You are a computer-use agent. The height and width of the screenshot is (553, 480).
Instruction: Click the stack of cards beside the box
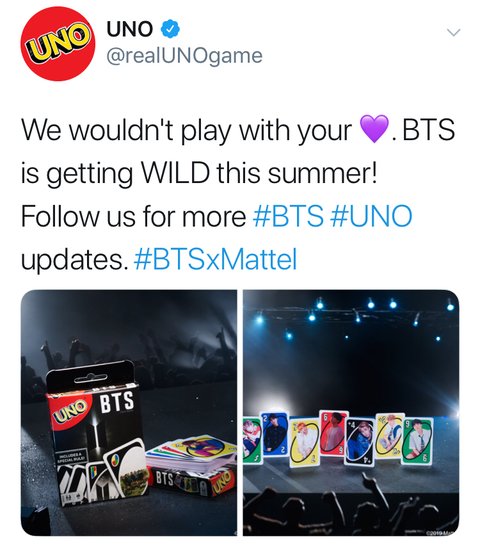[192, 451]
